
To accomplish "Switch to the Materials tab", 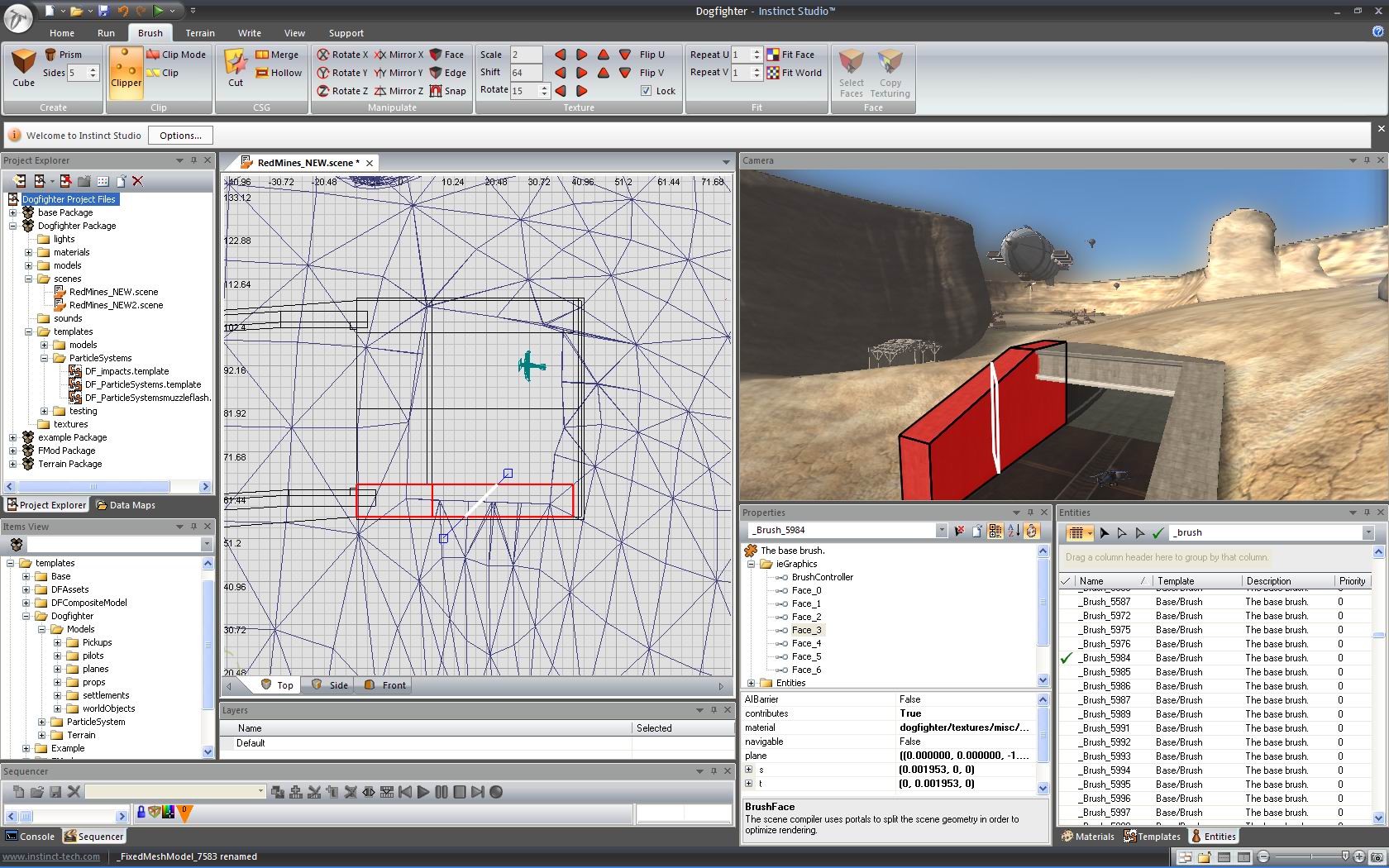I will pyautogui.click(x=1088, y=837).
